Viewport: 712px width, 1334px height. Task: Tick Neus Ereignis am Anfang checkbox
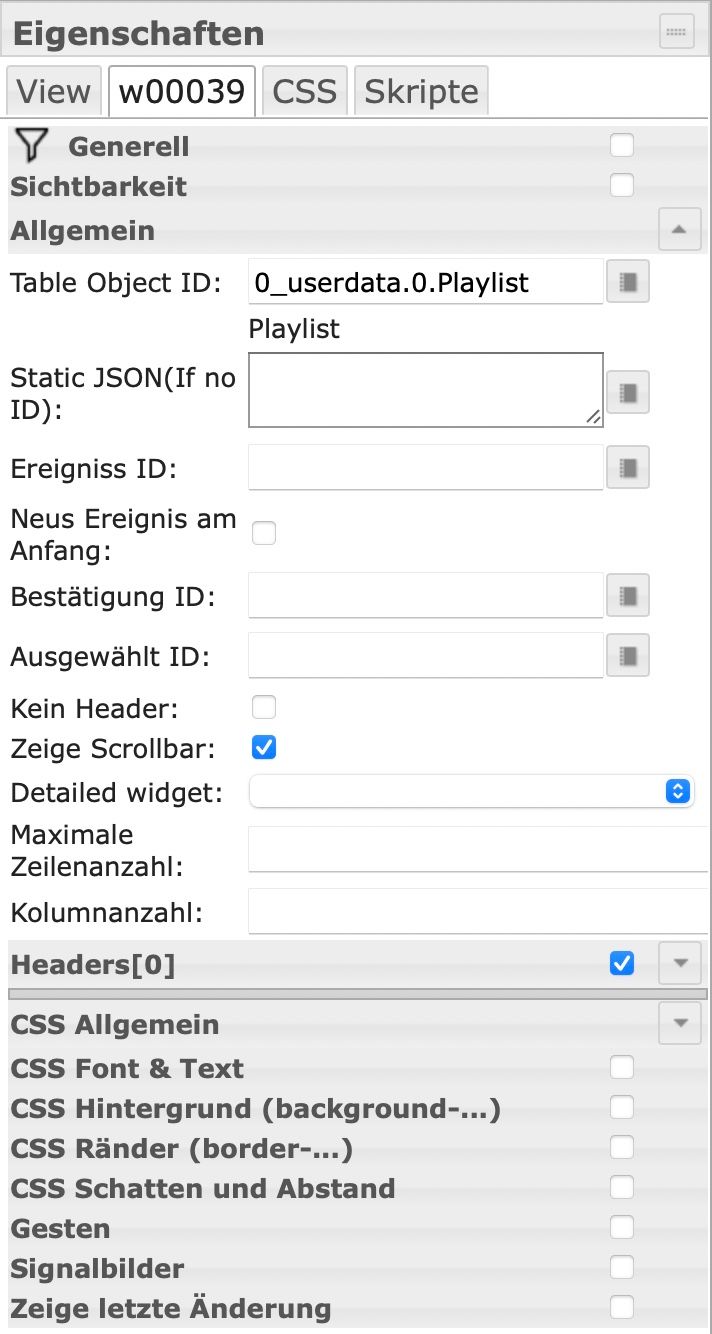click(264, 533)
